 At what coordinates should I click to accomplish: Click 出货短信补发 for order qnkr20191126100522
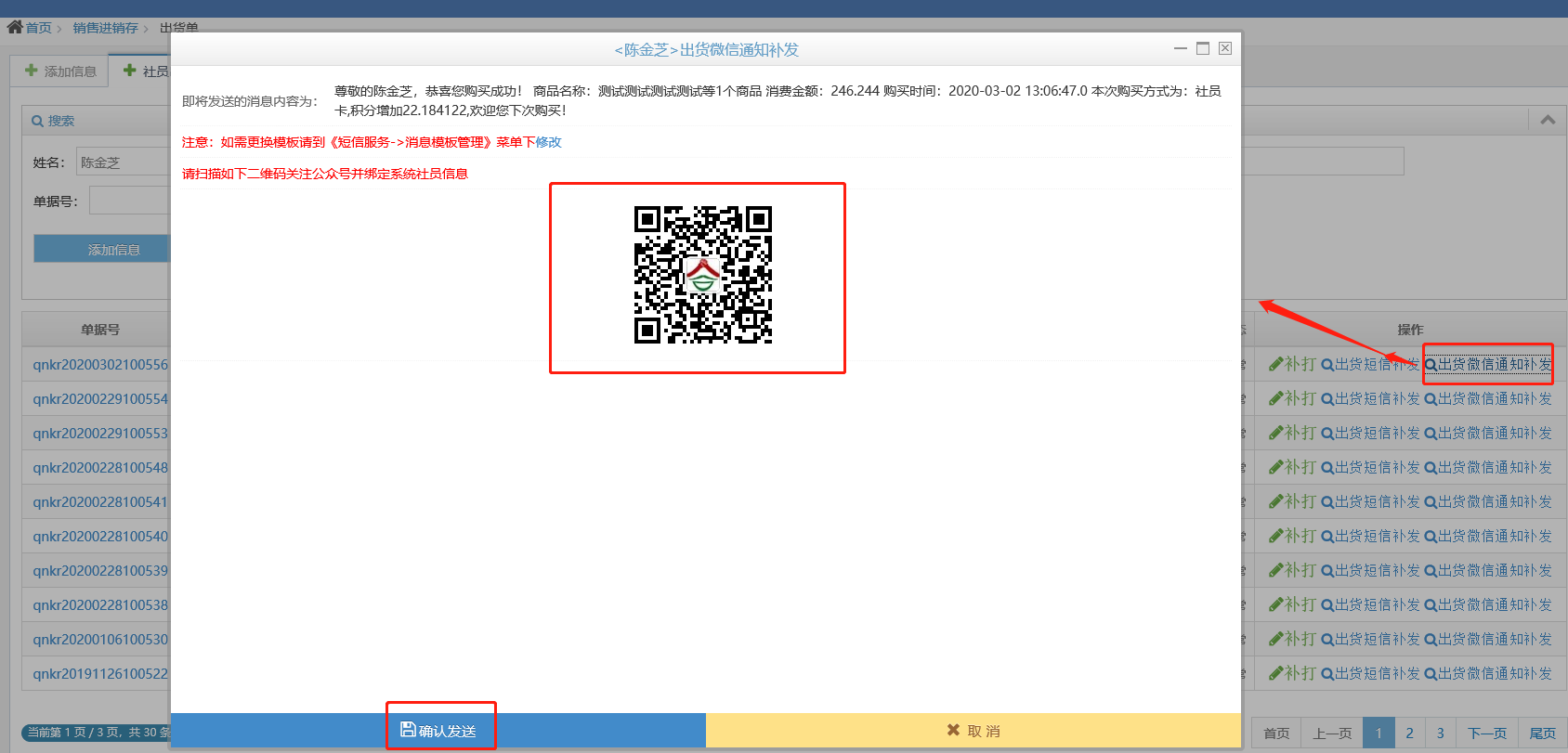[x=1370, y=674]
